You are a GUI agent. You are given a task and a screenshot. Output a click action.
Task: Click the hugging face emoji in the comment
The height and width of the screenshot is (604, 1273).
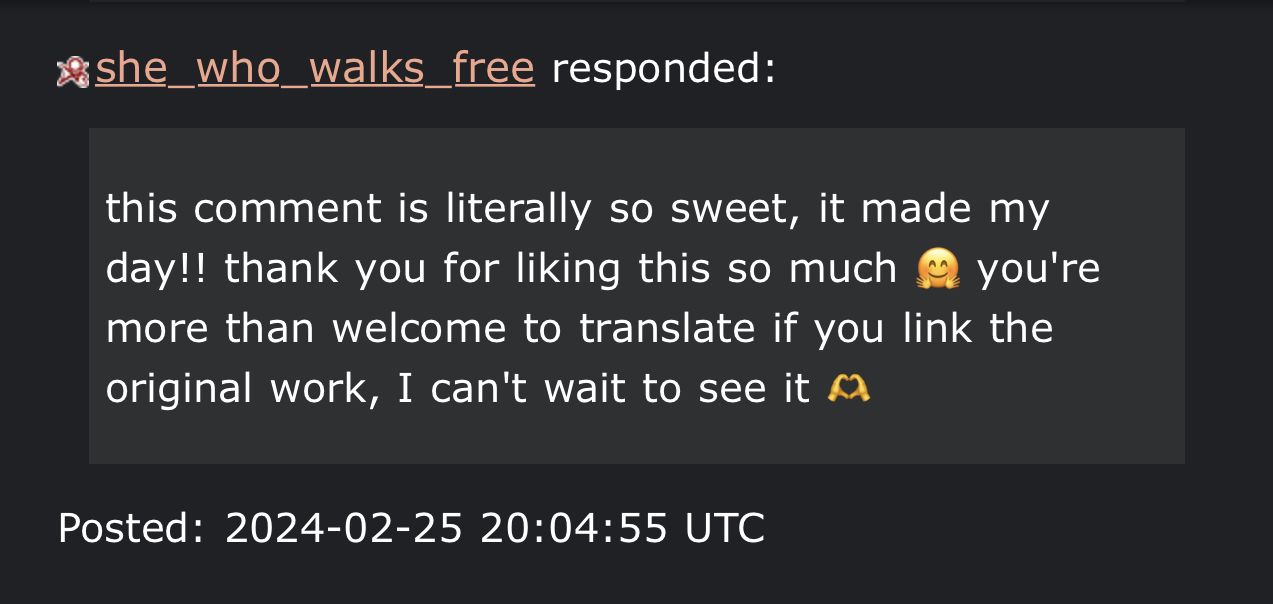point(937,269)
